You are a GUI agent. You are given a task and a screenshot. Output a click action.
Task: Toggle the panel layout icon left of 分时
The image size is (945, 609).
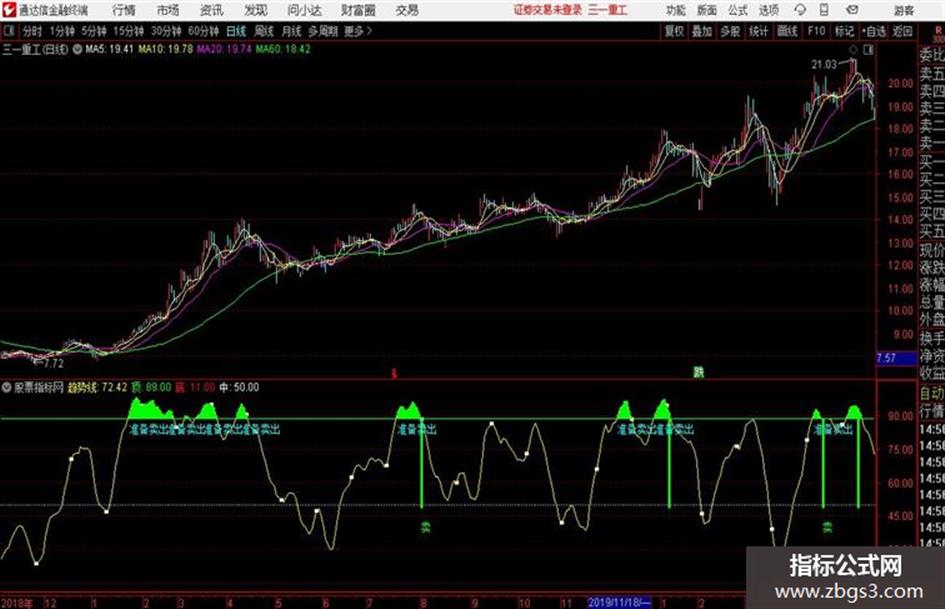pos(8,31)
